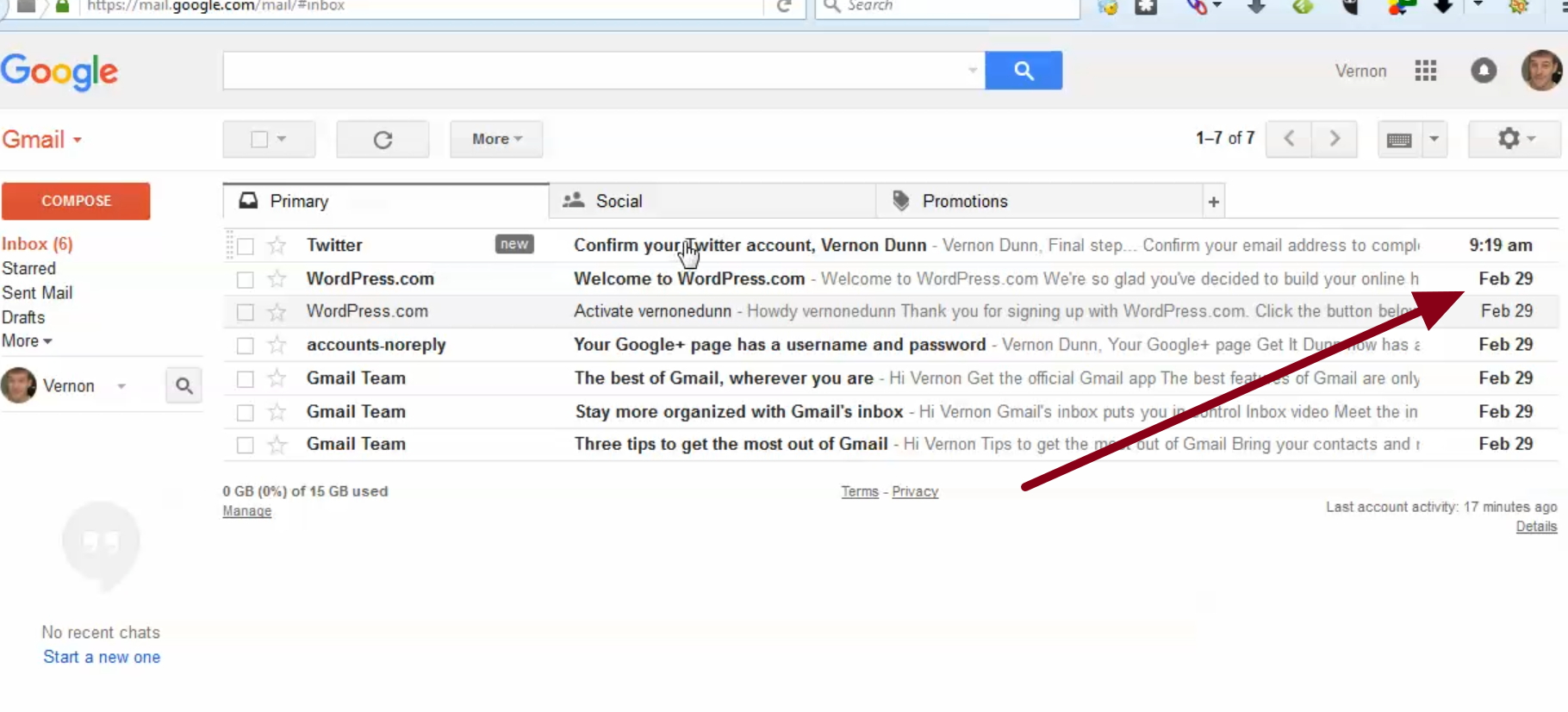Open the Starred folder
This screenshot has width=1568, height=712.
point(28,269)
